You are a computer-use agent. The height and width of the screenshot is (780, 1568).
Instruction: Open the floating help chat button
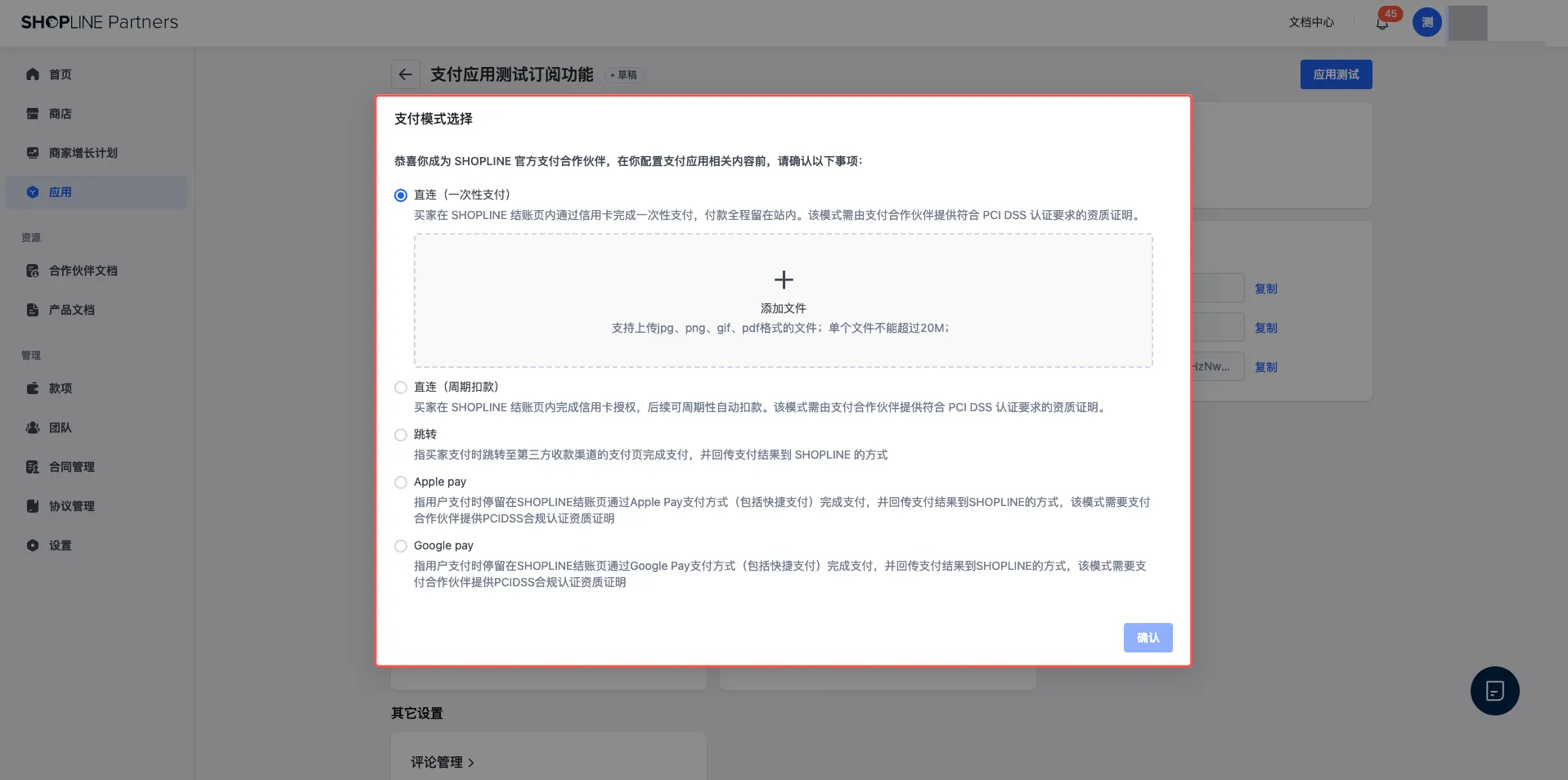[1494, 691]
